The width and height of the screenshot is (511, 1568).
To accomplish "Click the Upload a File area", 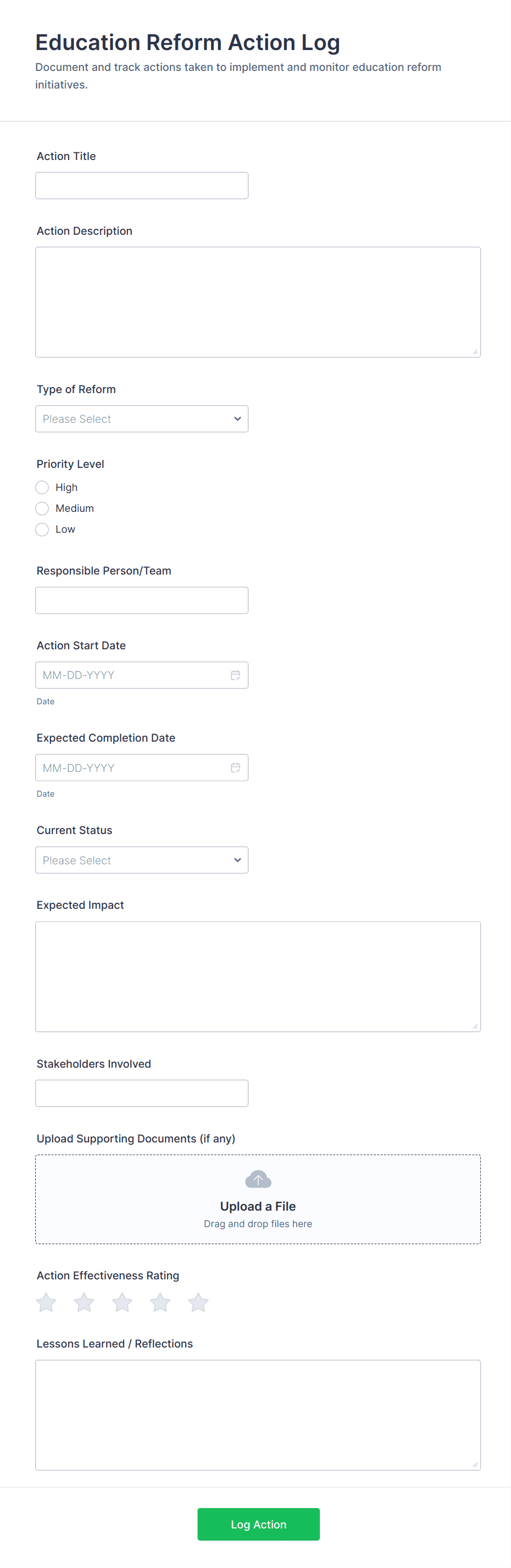I will click(258, 1206).
